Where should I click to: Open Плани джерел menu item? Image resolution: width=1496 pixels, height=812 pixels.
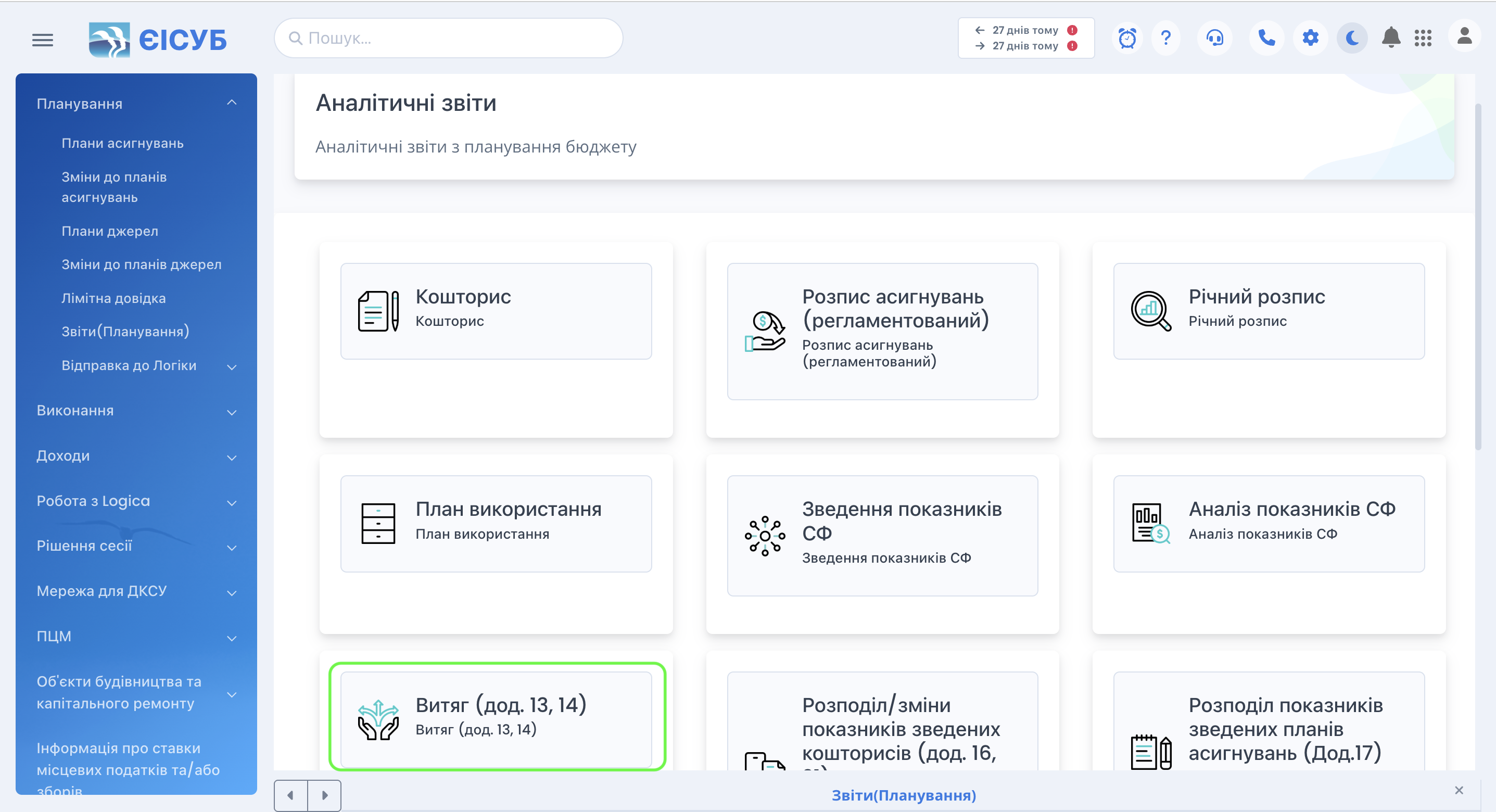(110, 231)
